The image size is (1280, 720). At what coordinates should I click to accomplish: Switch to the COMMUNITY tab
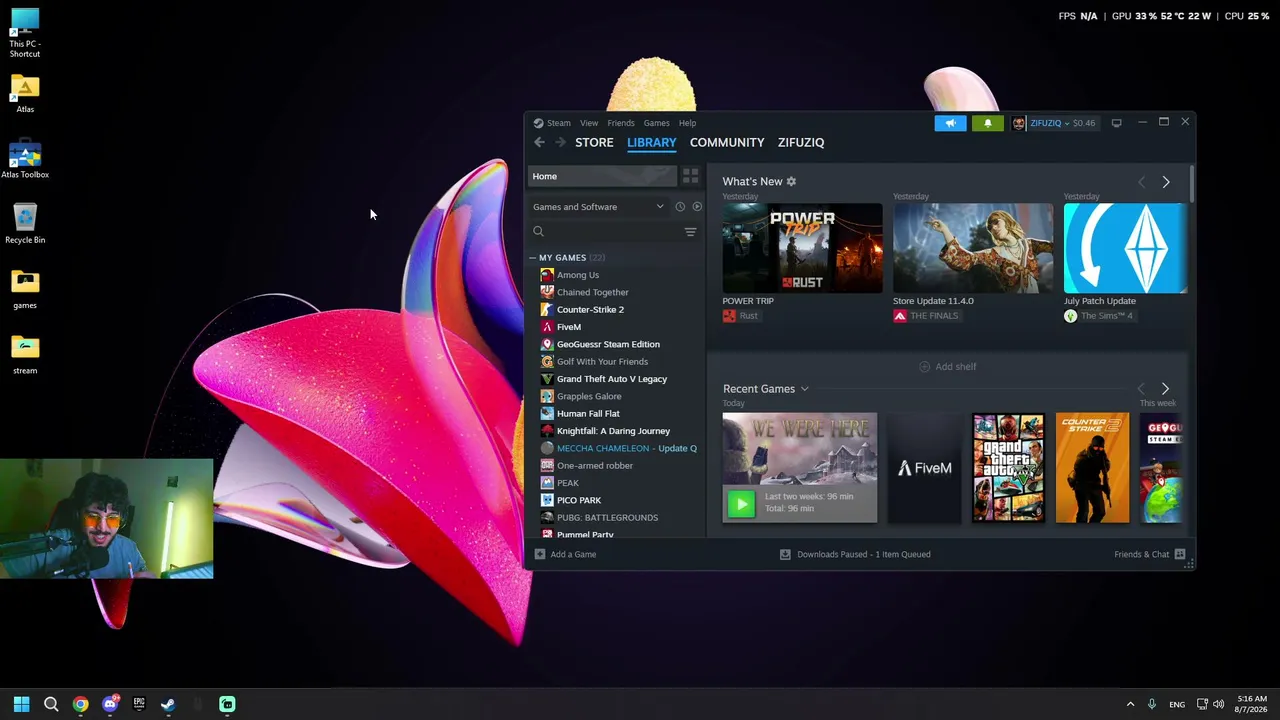click(727, 142)
